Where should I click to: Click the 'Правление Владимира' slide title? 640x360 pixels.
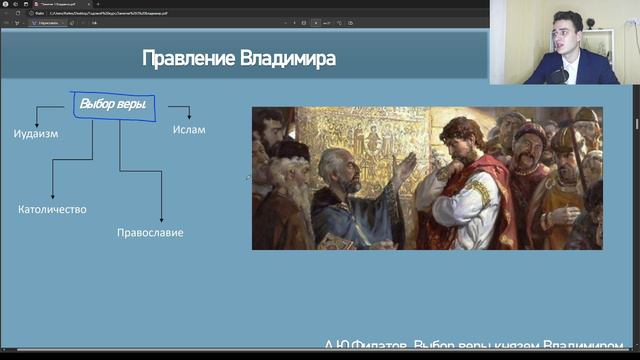239,58
